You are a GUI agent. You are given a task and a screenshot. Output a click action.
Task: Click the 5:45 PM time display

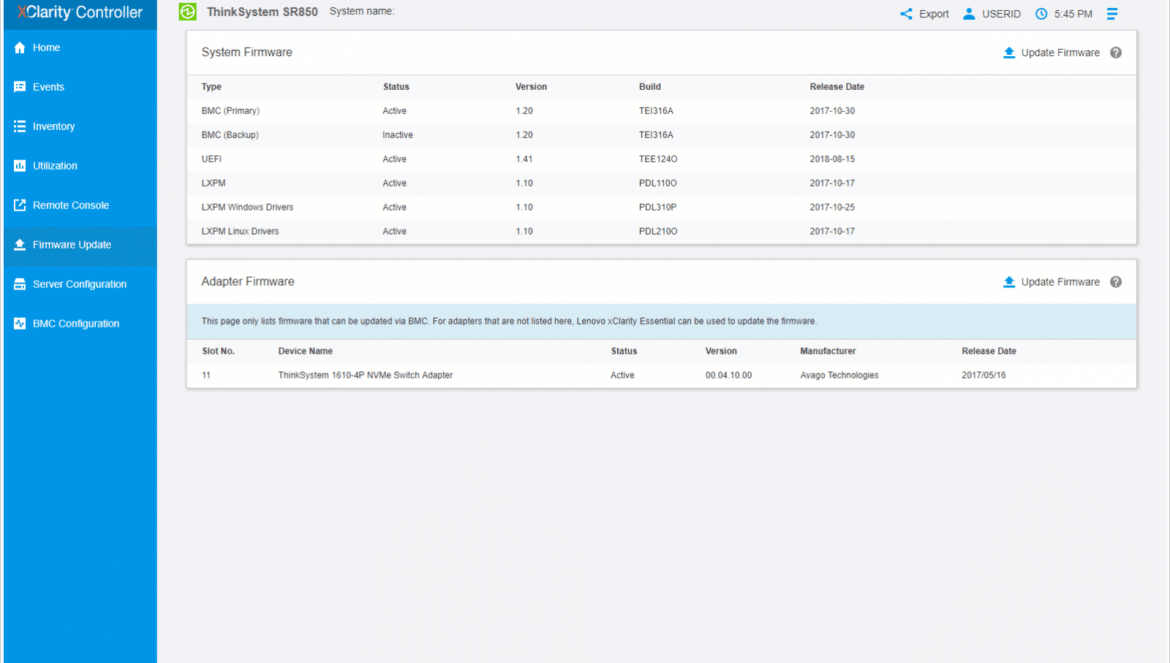[x=1073, y=14]
